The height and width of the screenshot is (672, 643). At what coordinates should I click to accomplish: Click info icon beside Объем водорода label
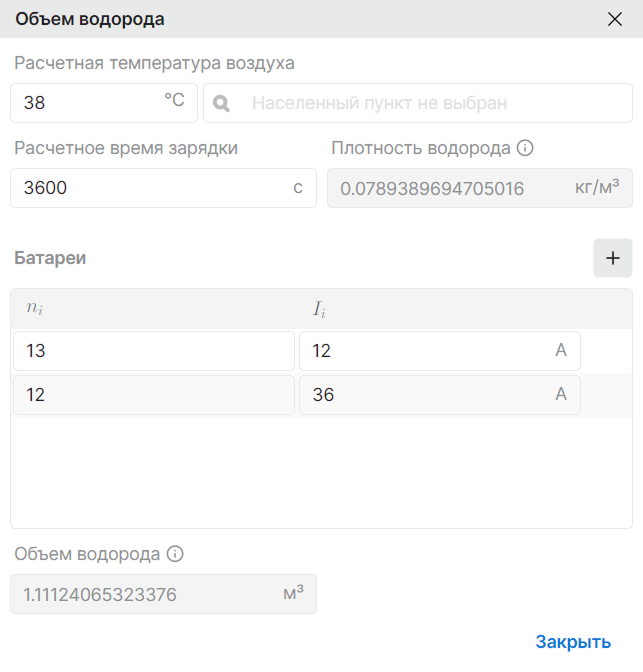[175, 554]
